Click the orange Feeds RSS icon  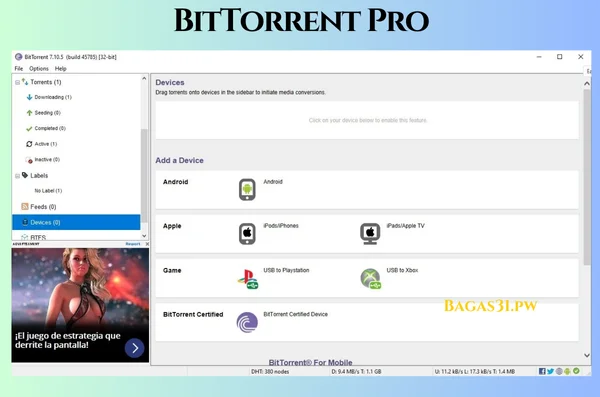pyautogui.click(x=25, y=207)
